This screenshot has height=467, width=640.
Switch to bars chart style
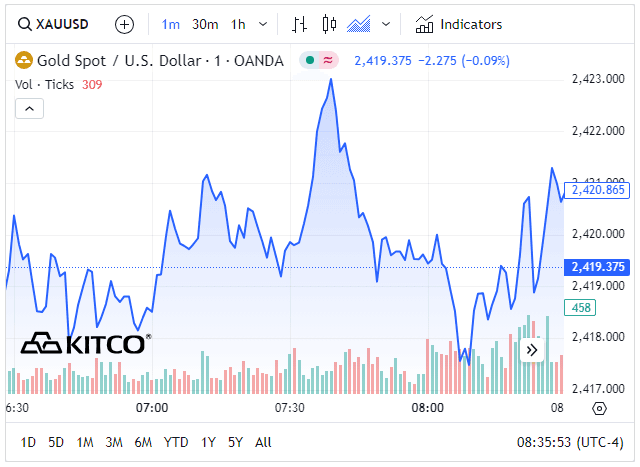click(299, 24)
